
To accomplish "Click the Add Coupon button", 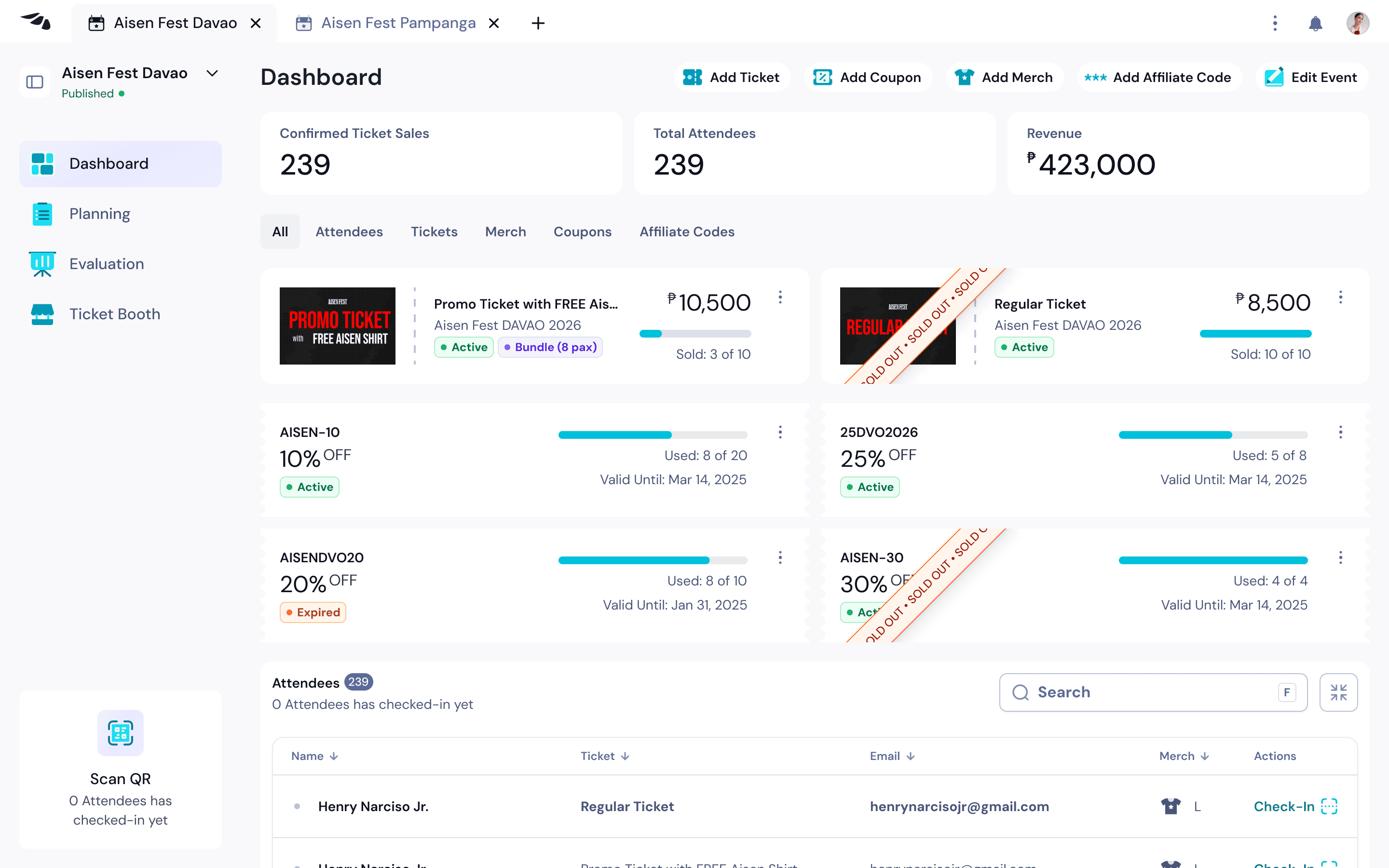I will tap(867, 77).
